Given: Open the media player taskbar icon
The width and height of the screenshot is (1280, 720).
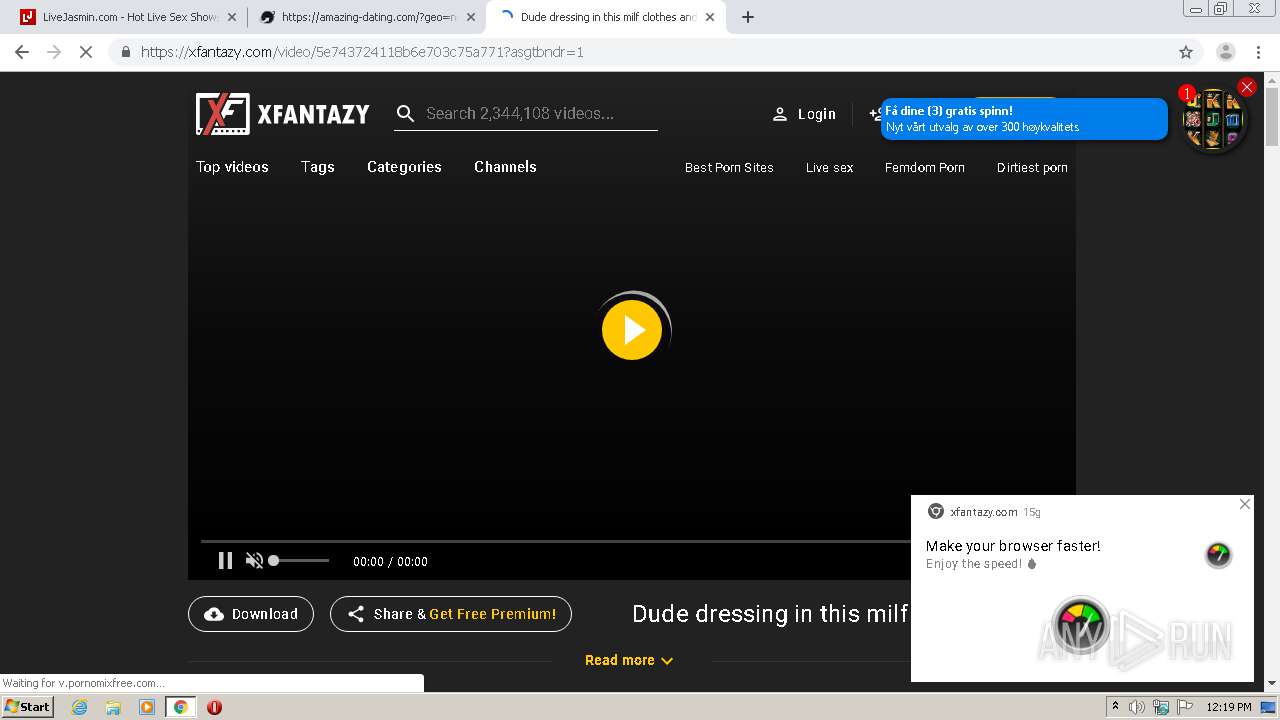Looking at the screenshot, I should pyautogui.click(x=147, y=707).
